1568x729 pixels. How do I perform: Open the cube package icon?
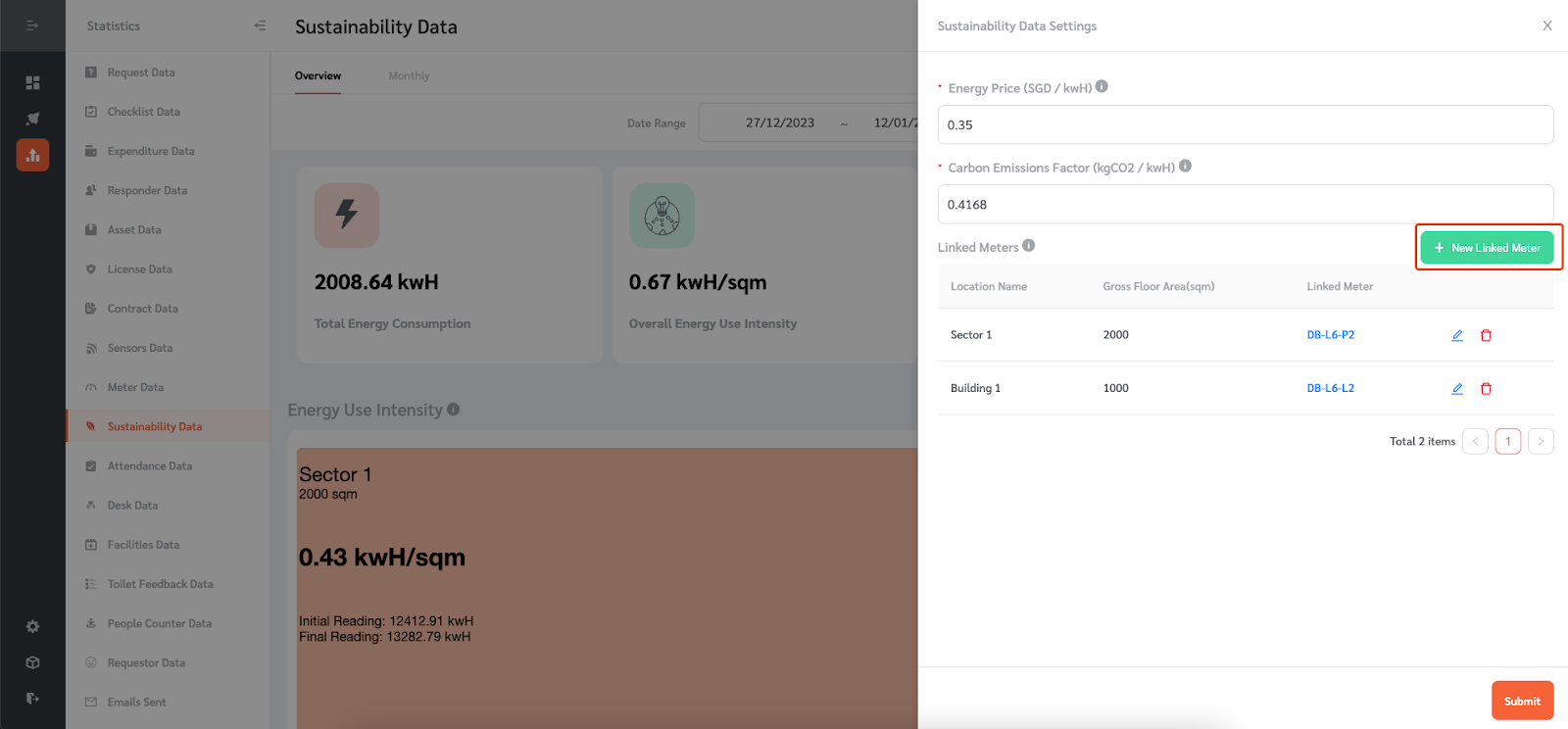[x=32, y=662]
